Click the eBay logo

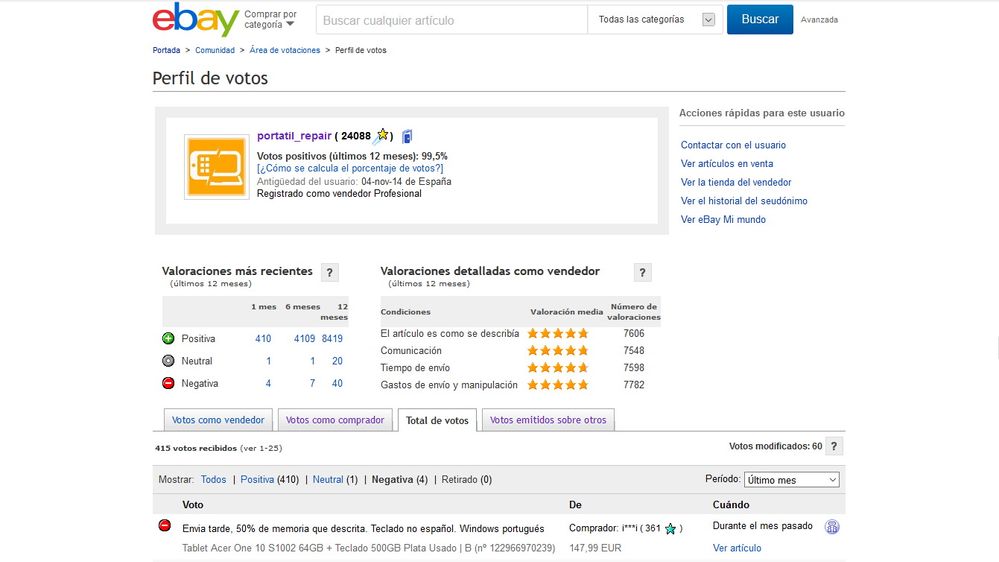(x=196, y=20)
